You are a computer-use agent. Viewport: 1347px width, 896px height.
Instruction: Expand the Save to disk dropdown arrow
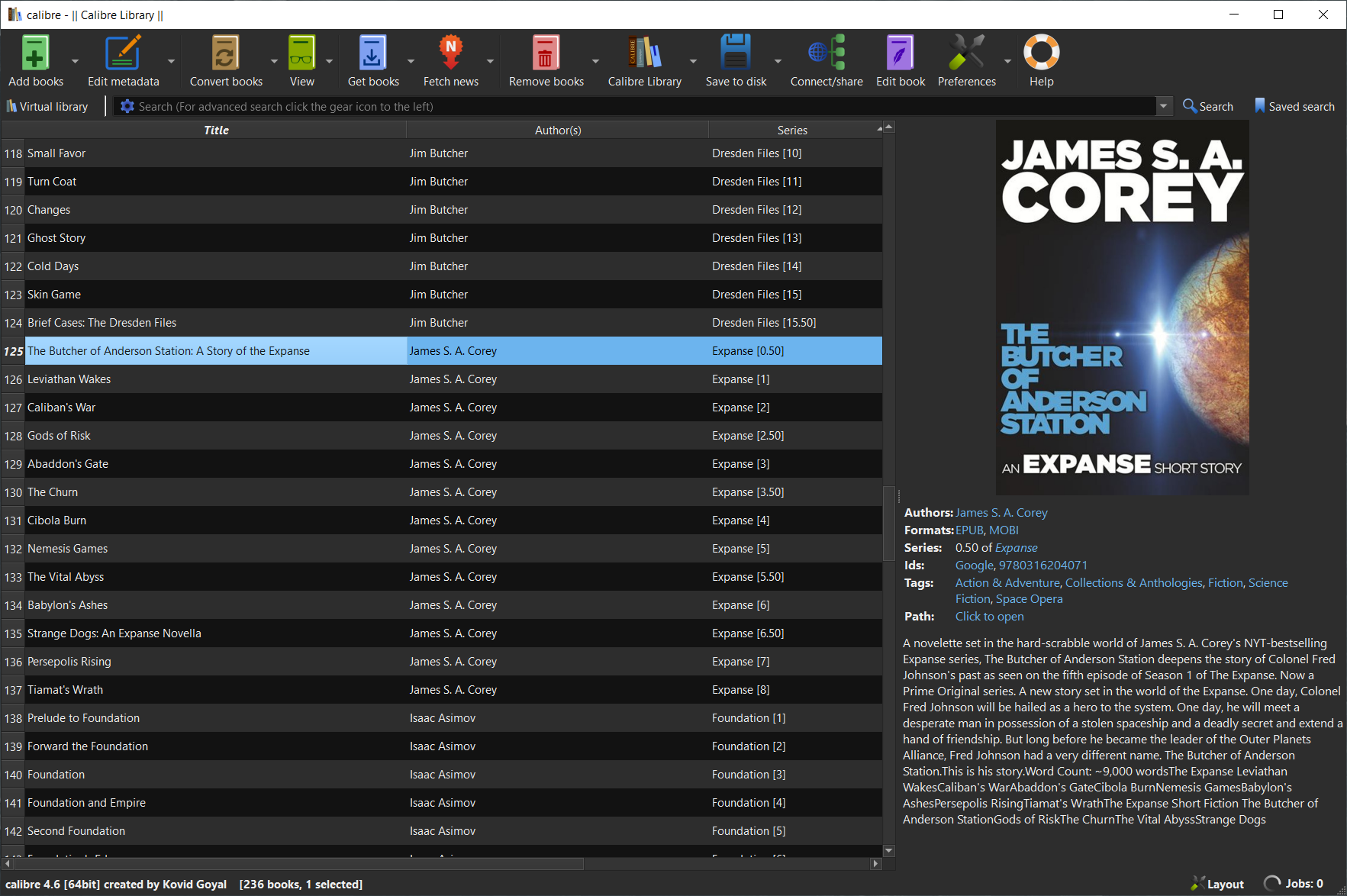(x=778, y=61)
